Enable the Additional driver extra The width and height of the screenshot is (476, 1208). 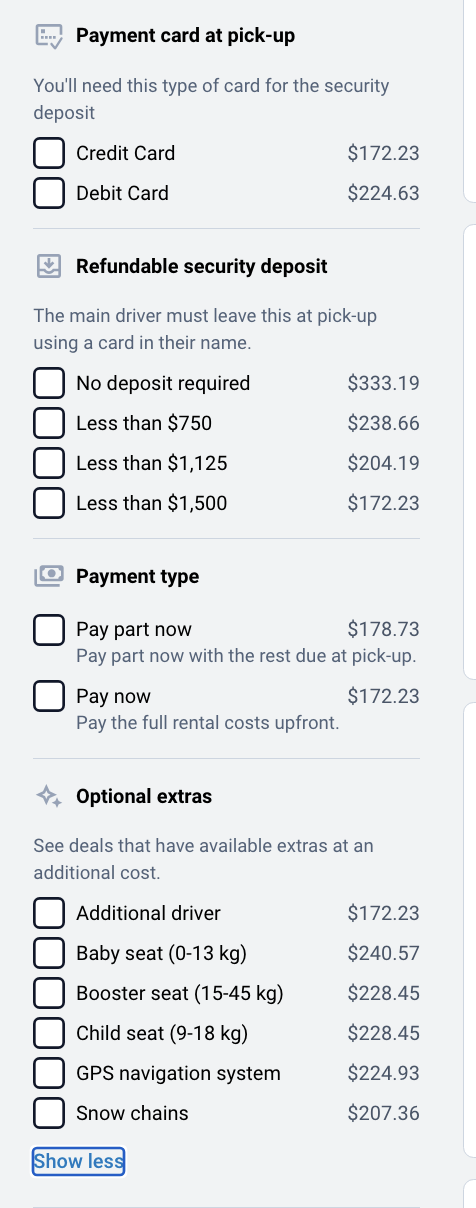click(x=49, y=913)
